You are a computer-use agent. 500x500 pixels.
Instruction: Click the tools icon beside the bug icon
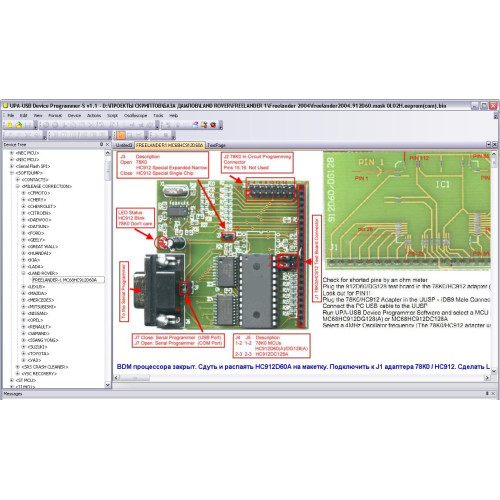pos(204,125)
